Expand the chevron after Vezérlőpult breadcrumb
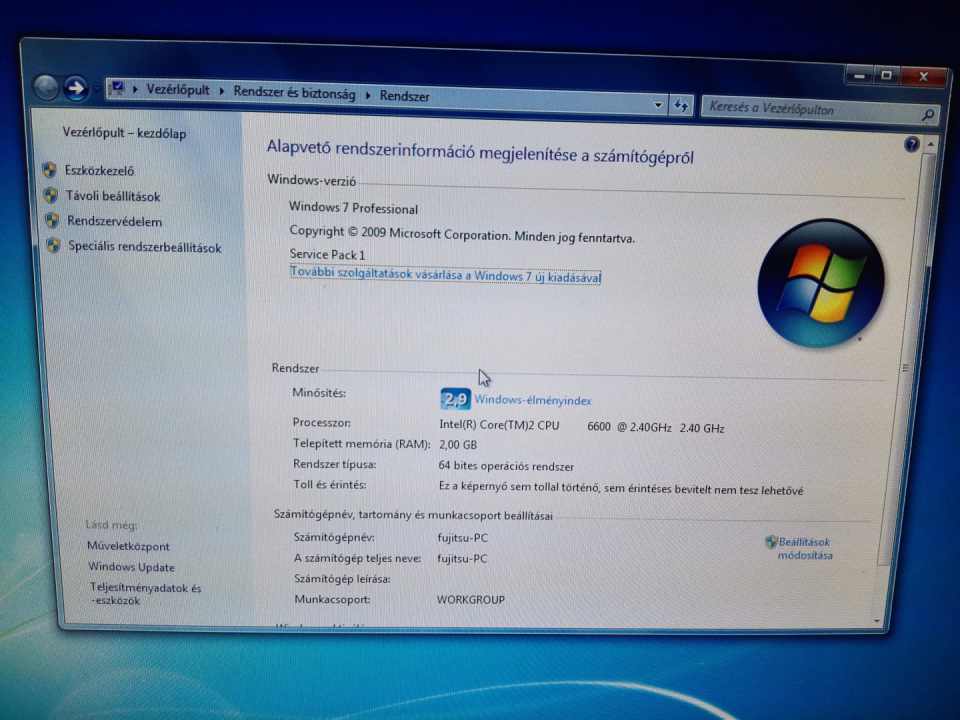Image resolution: width=960 pixels, height=720 pixels. pyautogui.click(x=222, y=92)
